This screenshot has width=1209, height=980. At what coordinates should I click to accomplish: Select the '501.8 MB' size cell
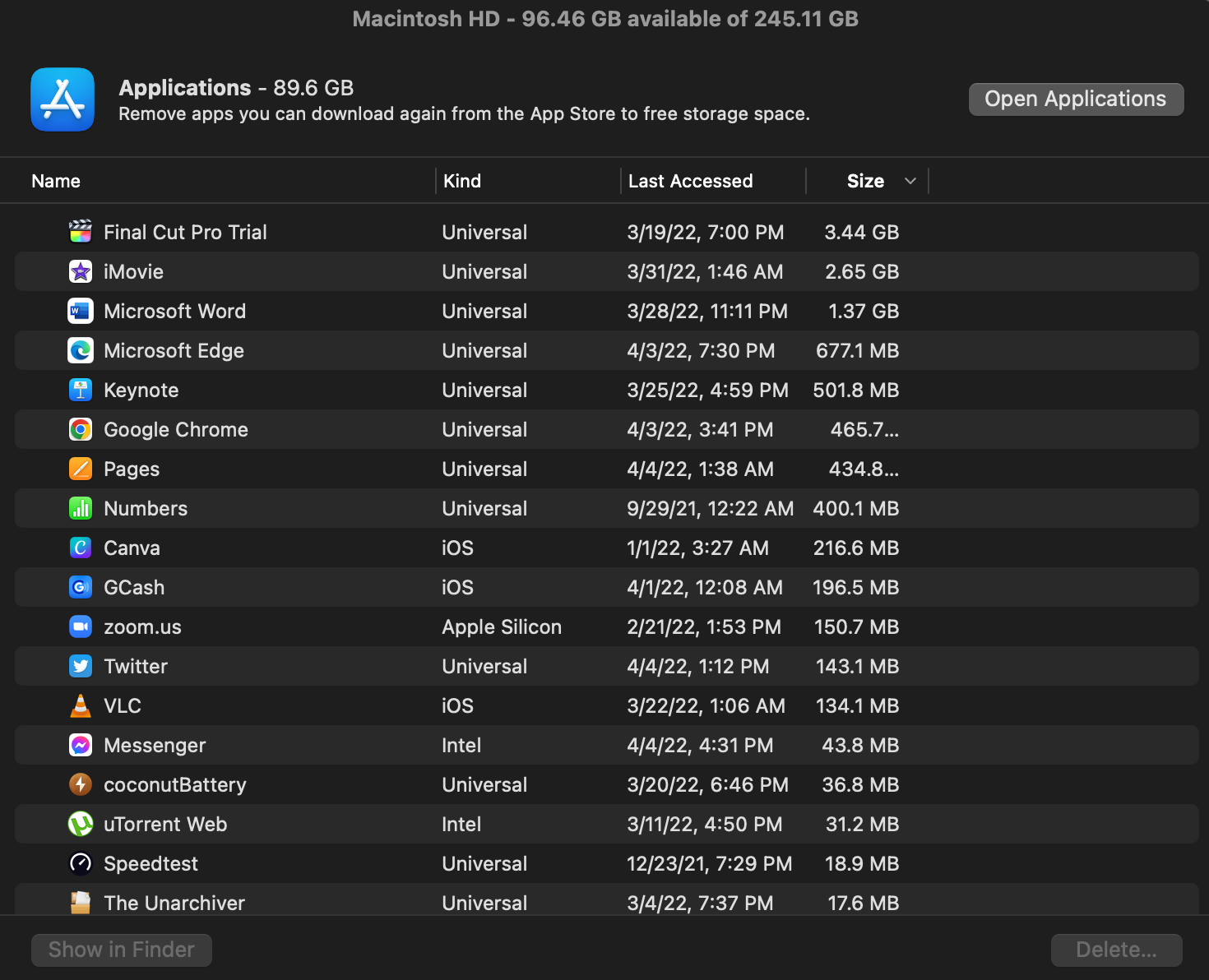pyautogui.click(x=856, y=391)
